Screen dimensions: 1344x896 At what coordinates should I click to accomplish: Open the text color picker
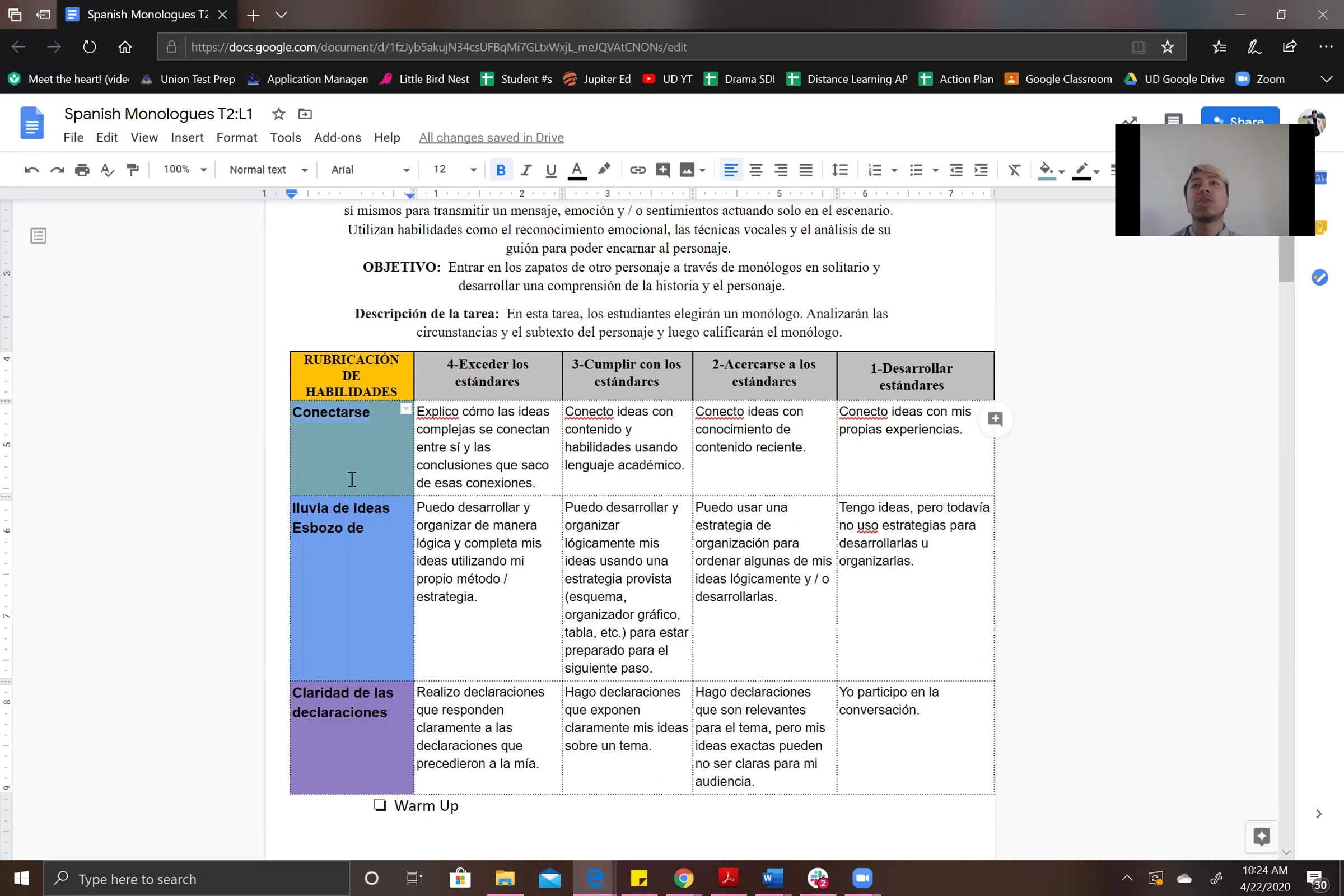tap(577, 170)
